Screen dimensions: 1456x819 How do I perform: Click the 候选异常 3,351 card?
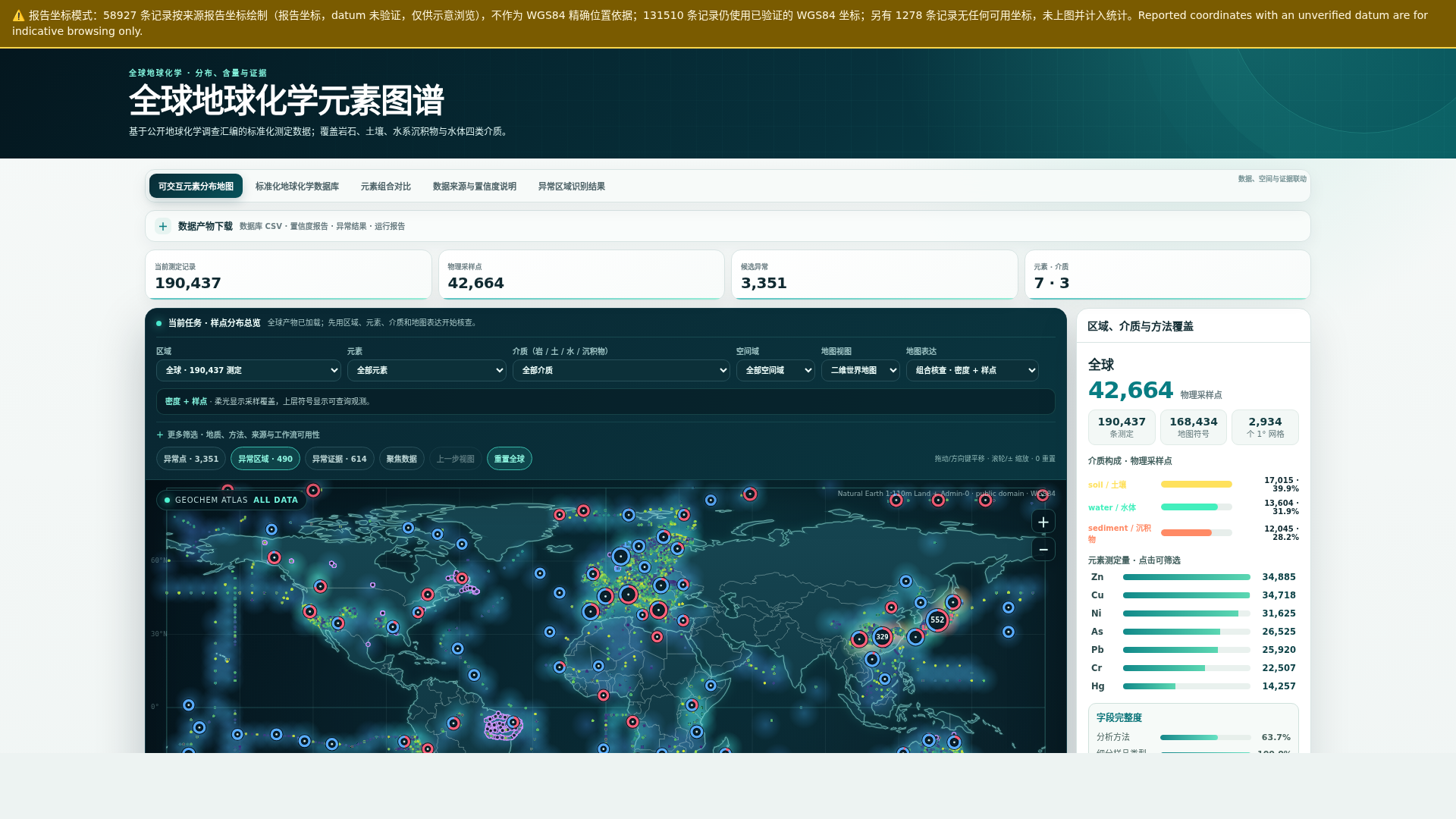click(874, 275)
